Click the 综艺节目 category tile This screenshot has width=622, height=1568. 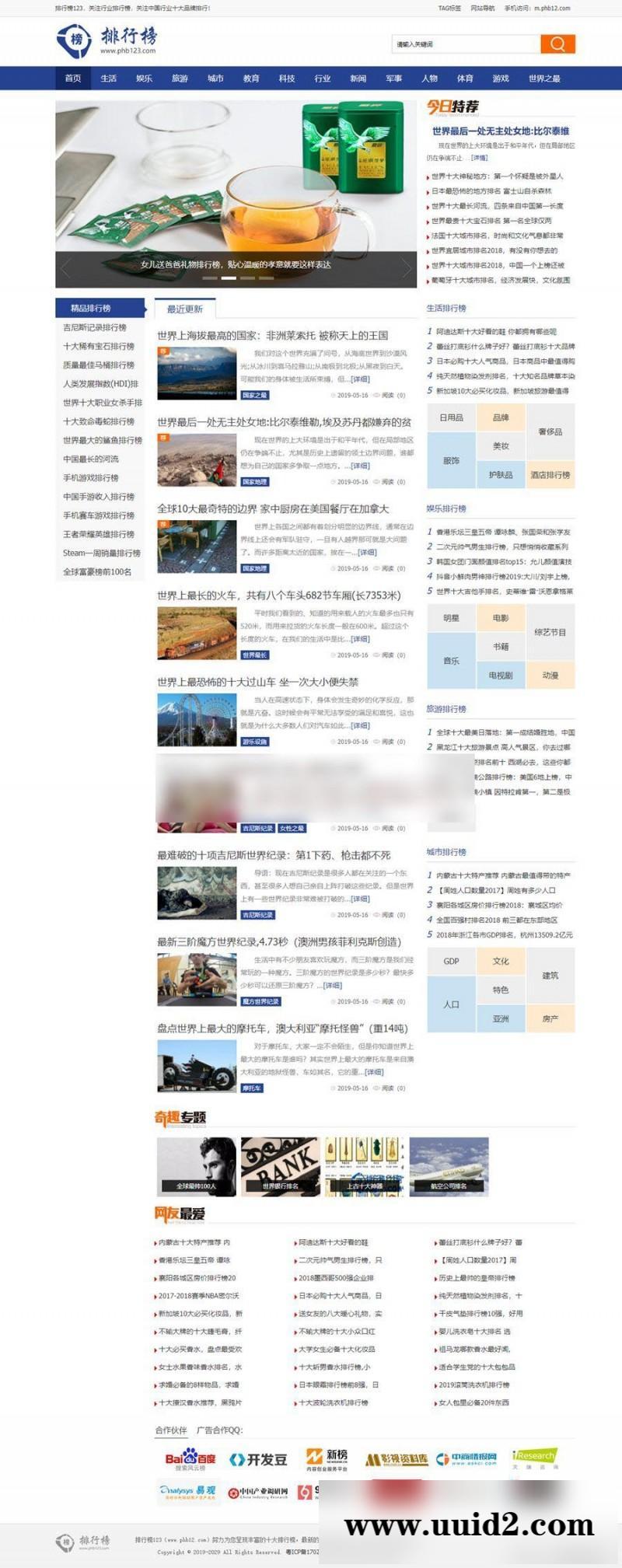point(550,632)
